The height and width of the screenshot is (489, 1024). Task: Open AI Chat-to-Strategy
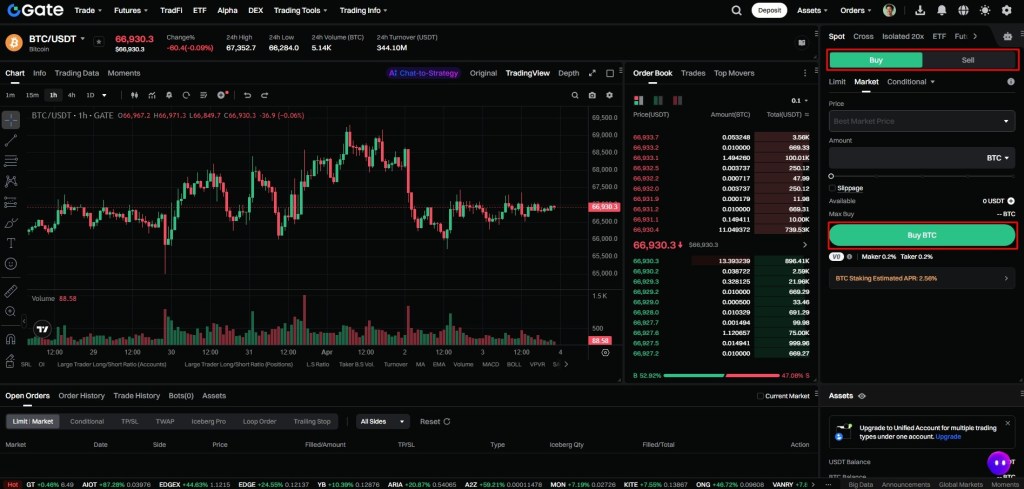coord(423,73)
